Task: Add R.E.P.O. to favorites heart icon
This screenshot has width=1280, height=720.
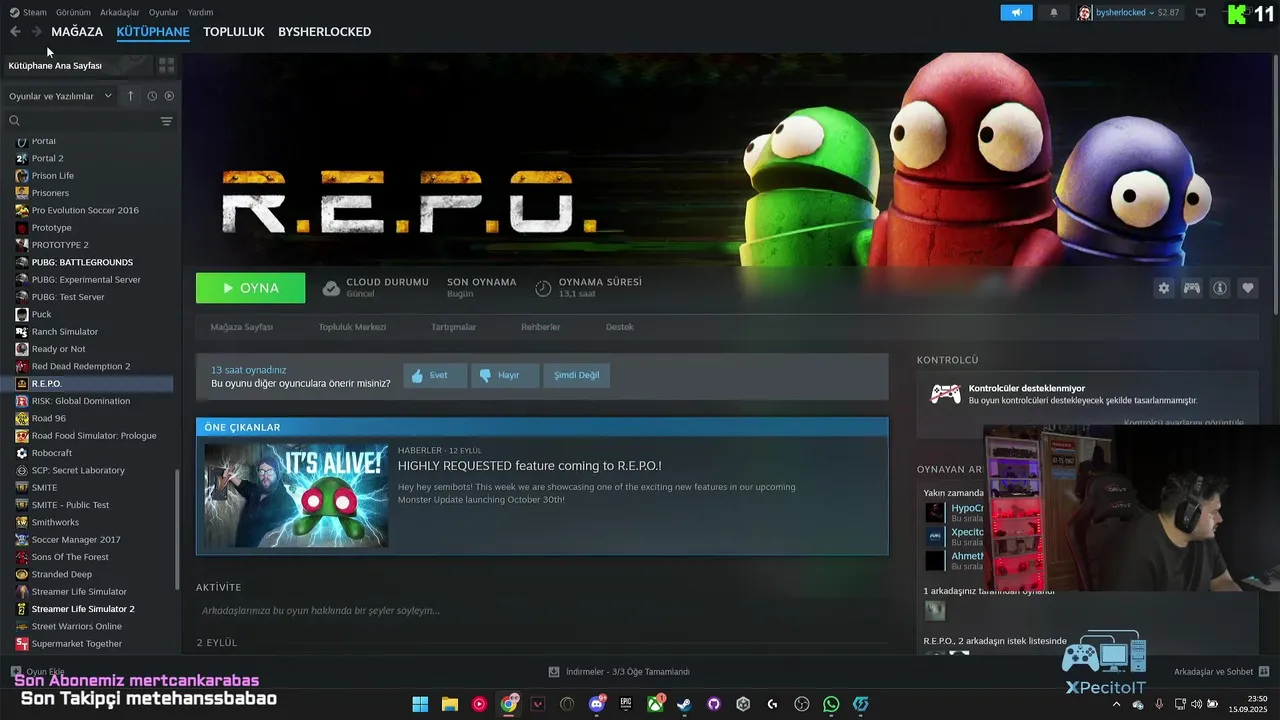Action: 1248,288
